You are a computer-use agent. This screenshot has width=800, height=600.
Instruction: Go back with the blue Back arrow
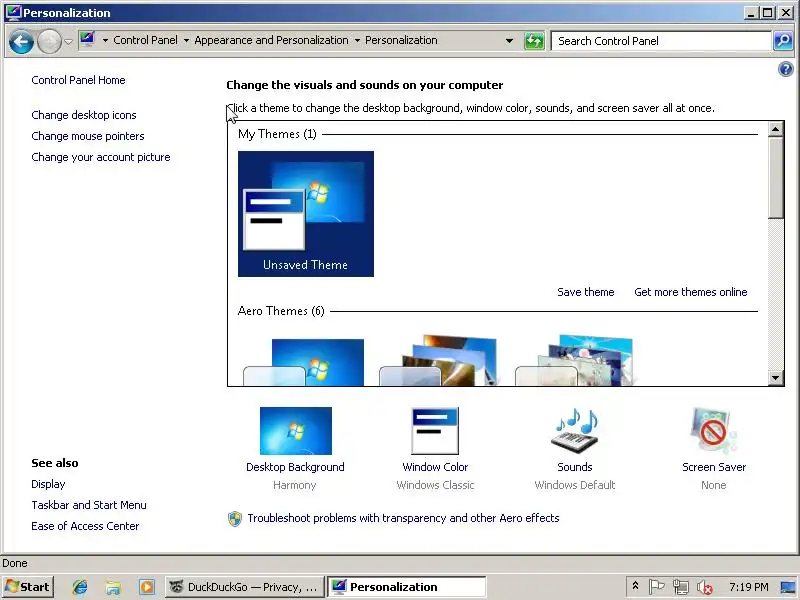tap(21, 42)
